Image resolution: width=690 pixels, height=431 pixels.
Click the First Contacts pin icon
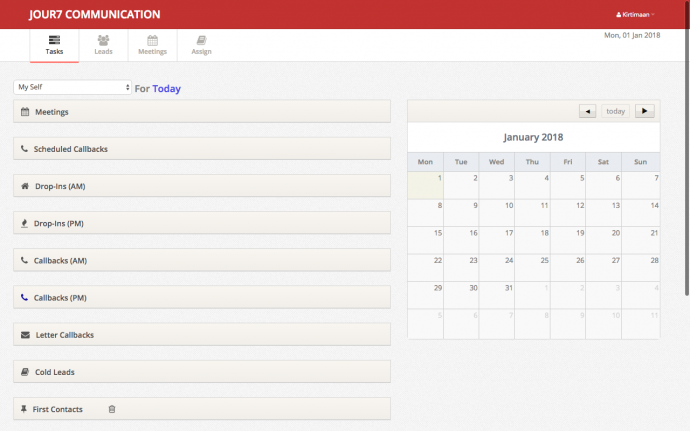24,409
